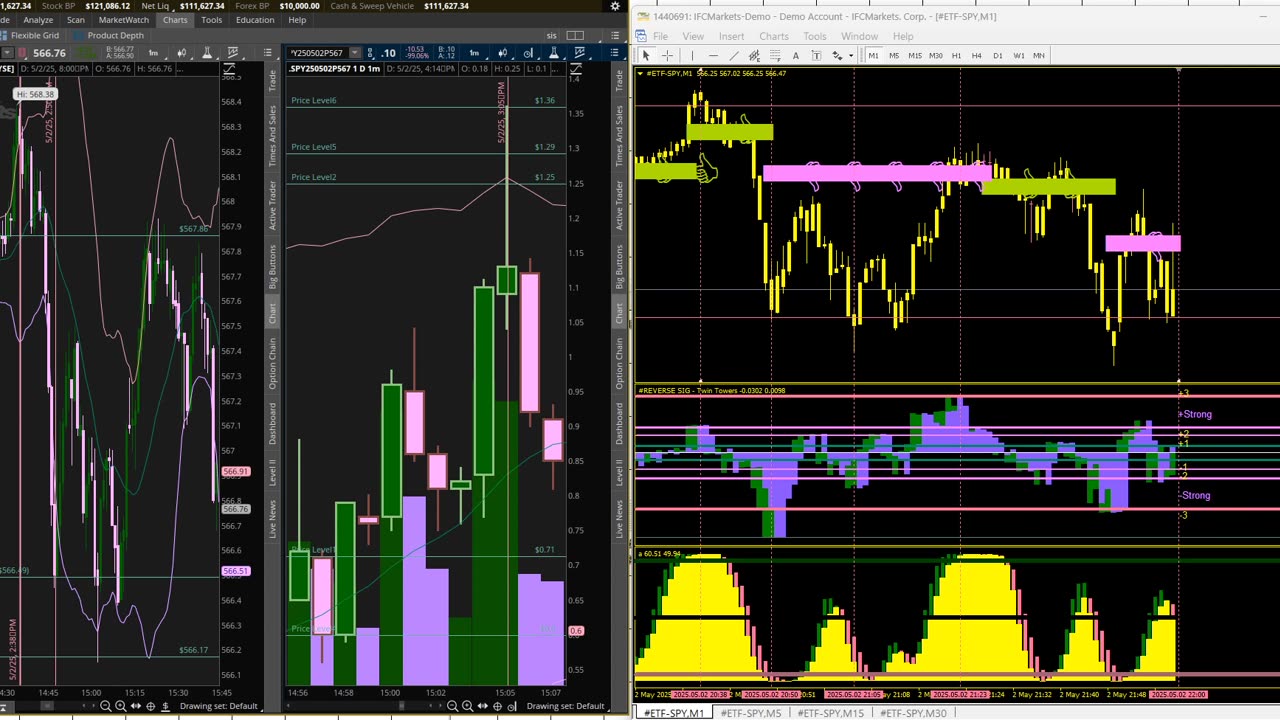The image size is (1280, 720).
Task: Choose the trendline drawing tool
Action: tap(734, 55)
